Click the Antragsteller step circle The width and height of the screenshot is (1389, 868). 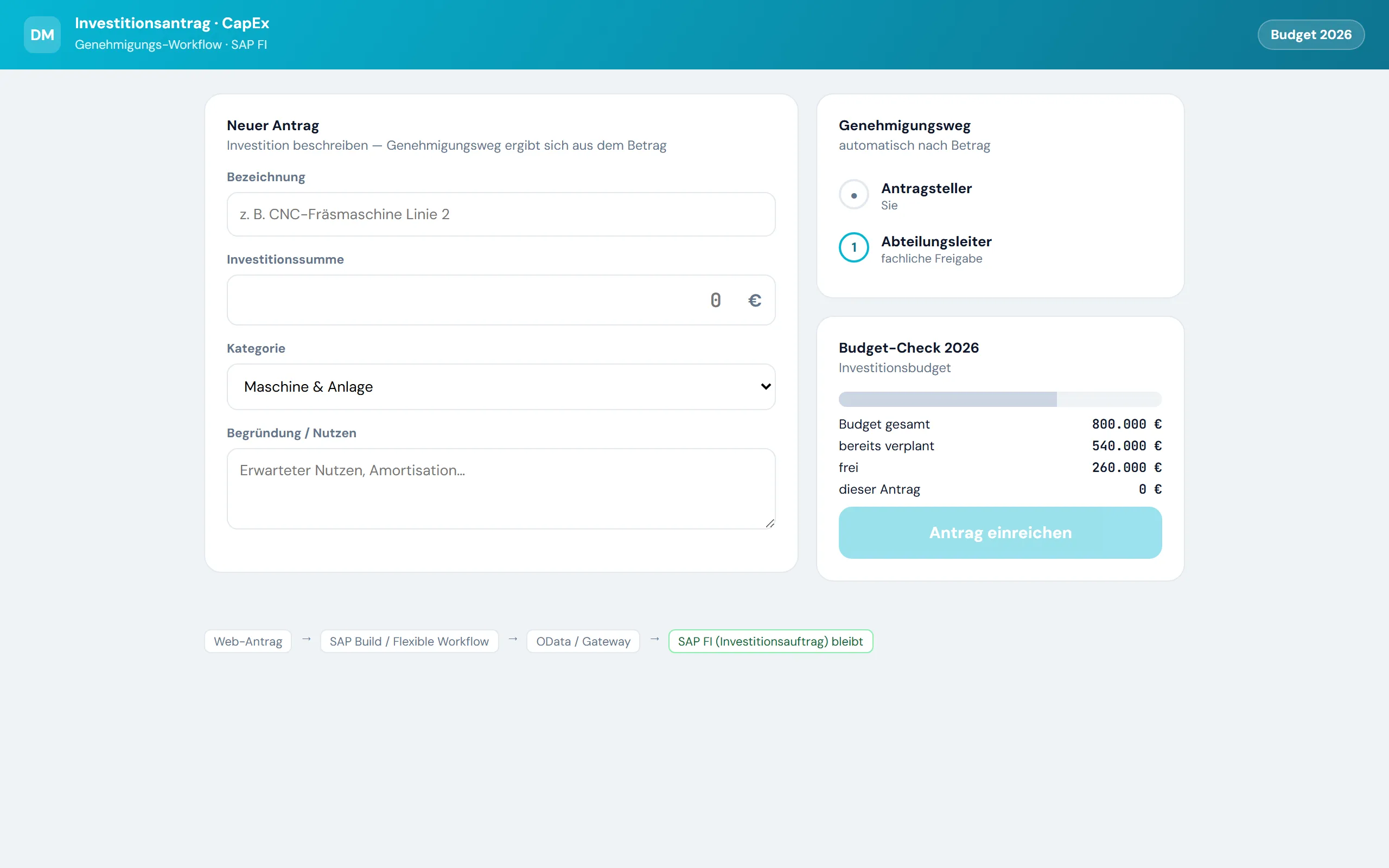(853, 195)
